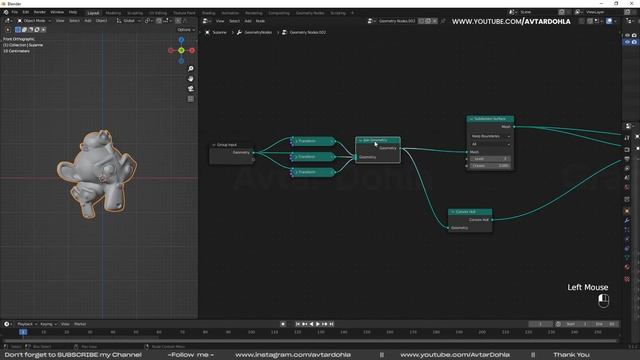
Task: Click the Level field in Subdivision Surface node
Action: [490, 159]
